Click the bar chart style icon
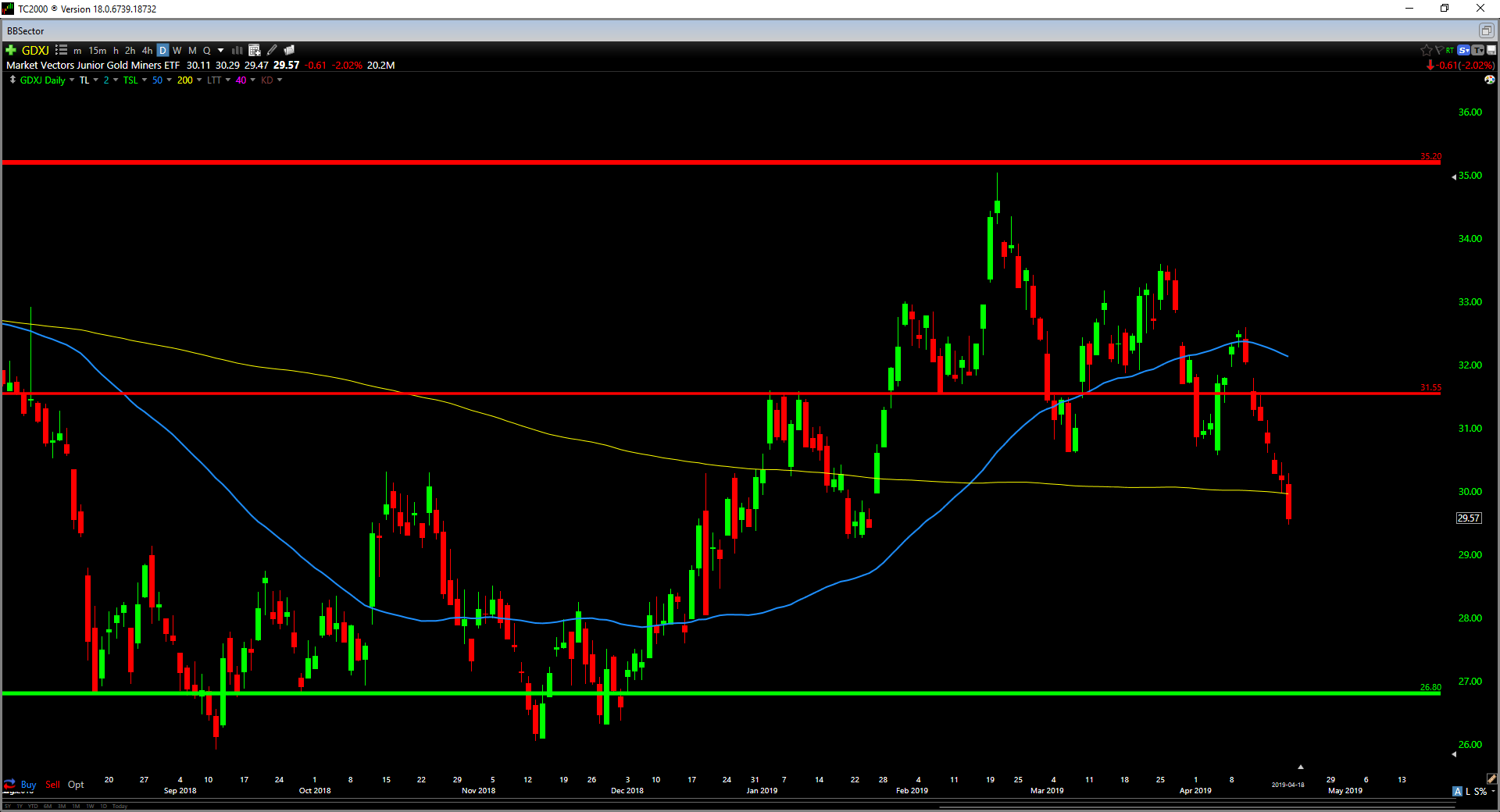The image size is (1500, 812). (237, 50)
